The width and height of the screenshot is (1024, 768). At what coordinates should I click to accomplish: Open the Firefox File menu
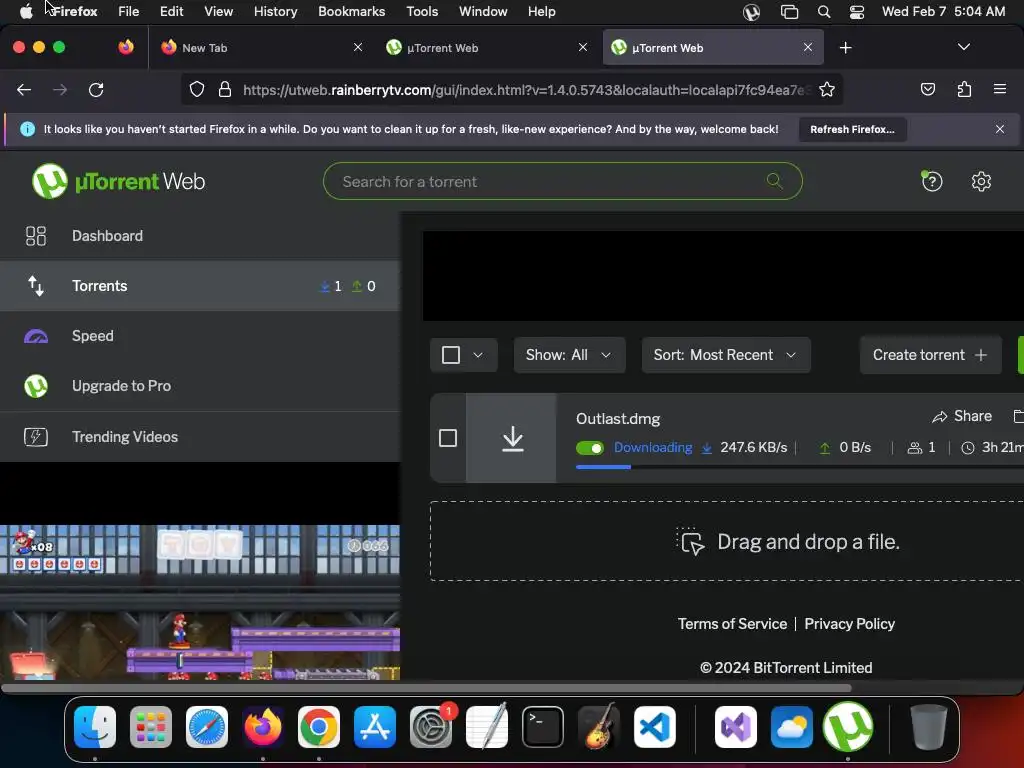point(129,12)
